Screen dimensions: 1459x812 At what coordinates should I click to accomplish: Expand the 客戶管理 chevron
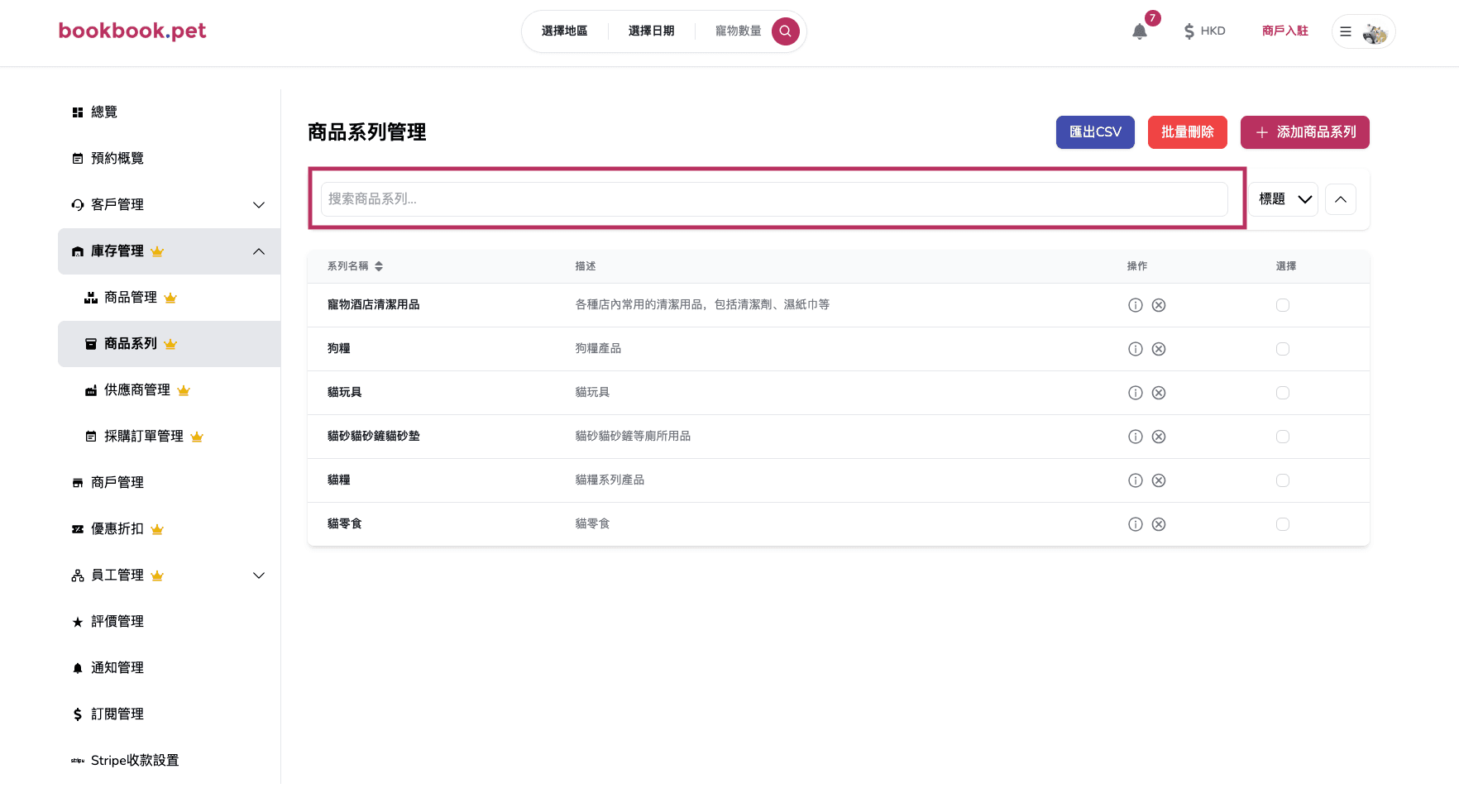tap(259, 205)
